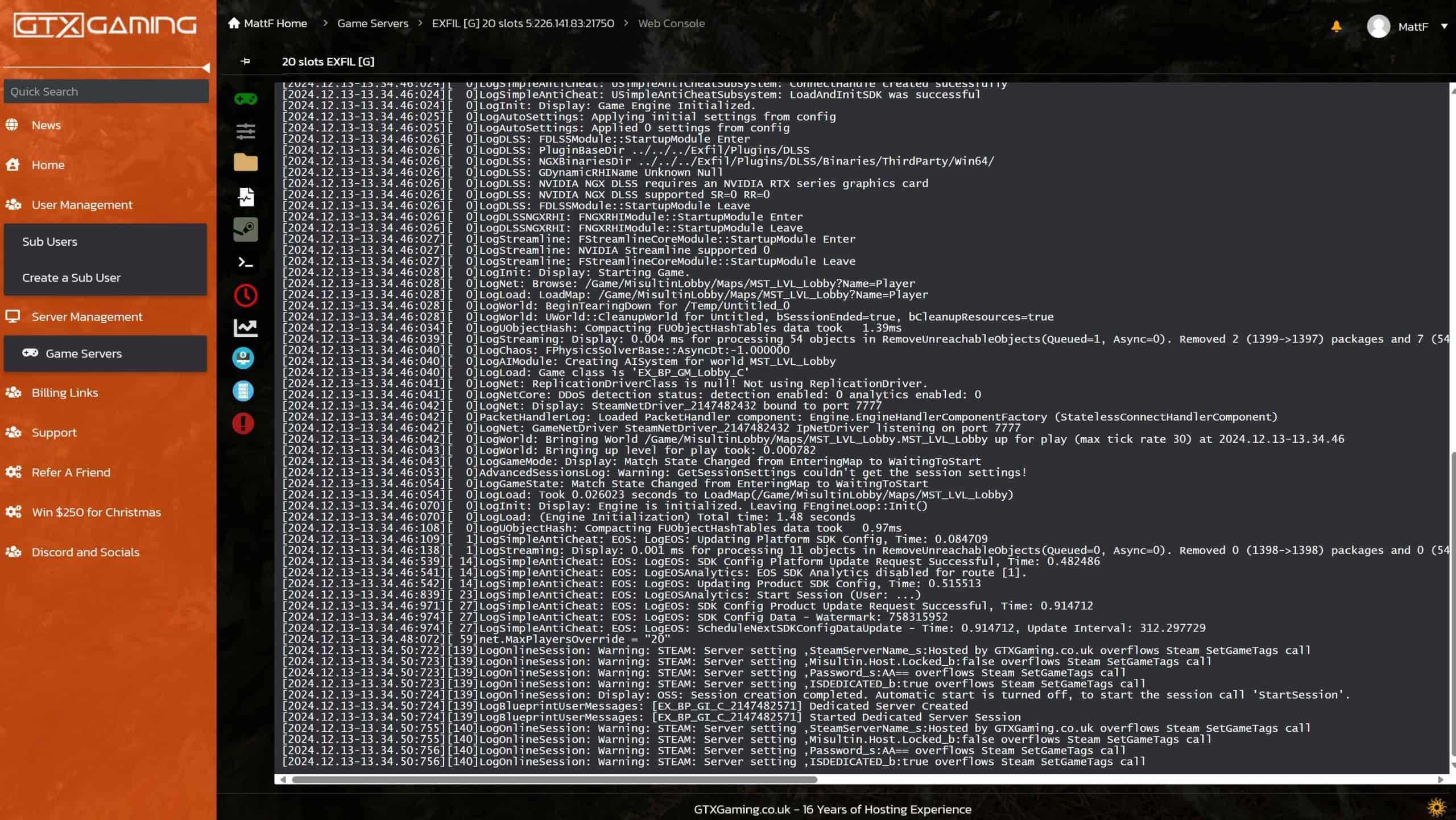Select the 20 slots EXFIL [G] tab

tap(328, 61)
